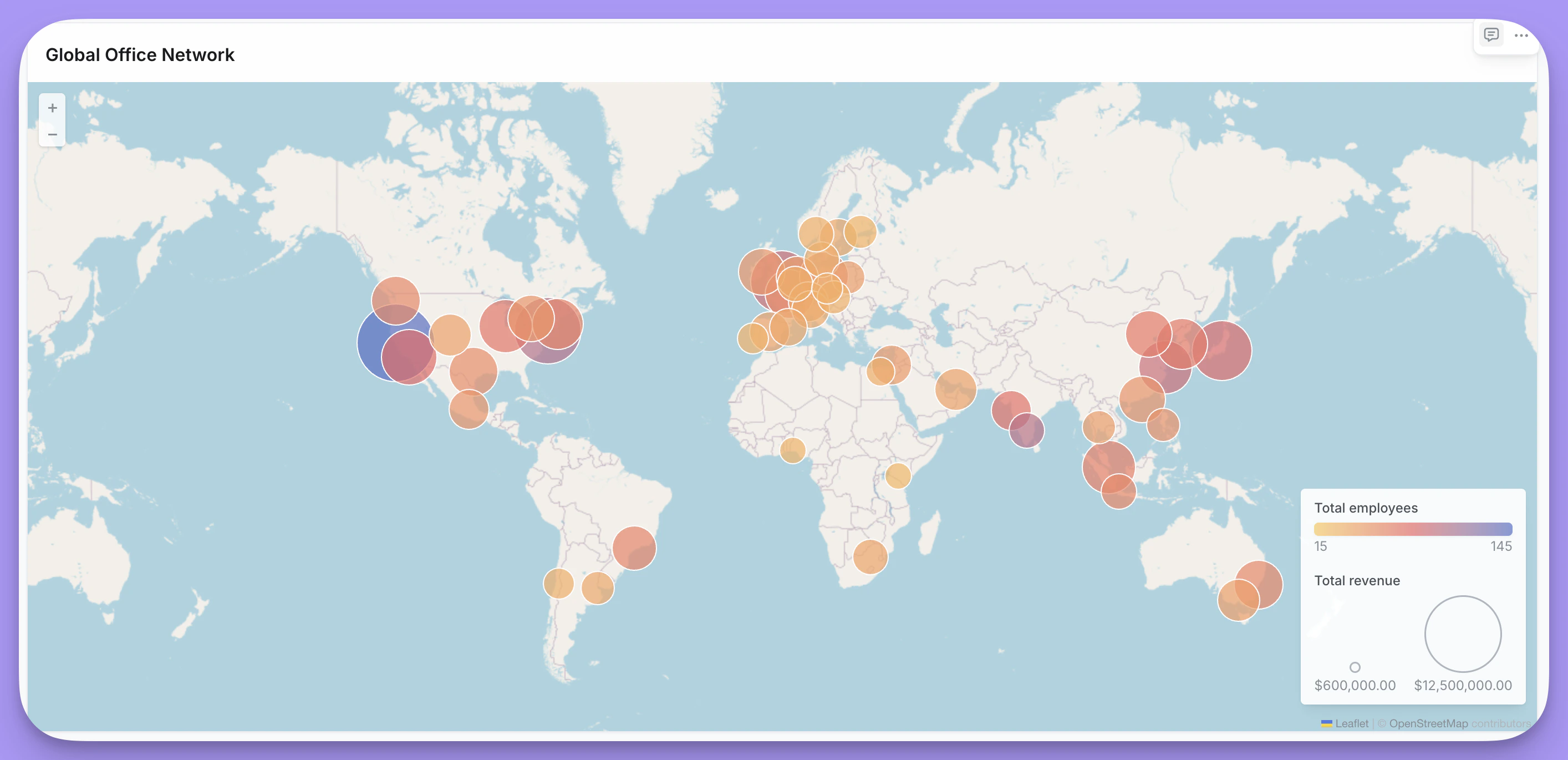Image resolution: width=1568 pixels, height=760 pixels.
Task: Select the purple office bubble near Sri Lanka
Action: pos(1027,429)
